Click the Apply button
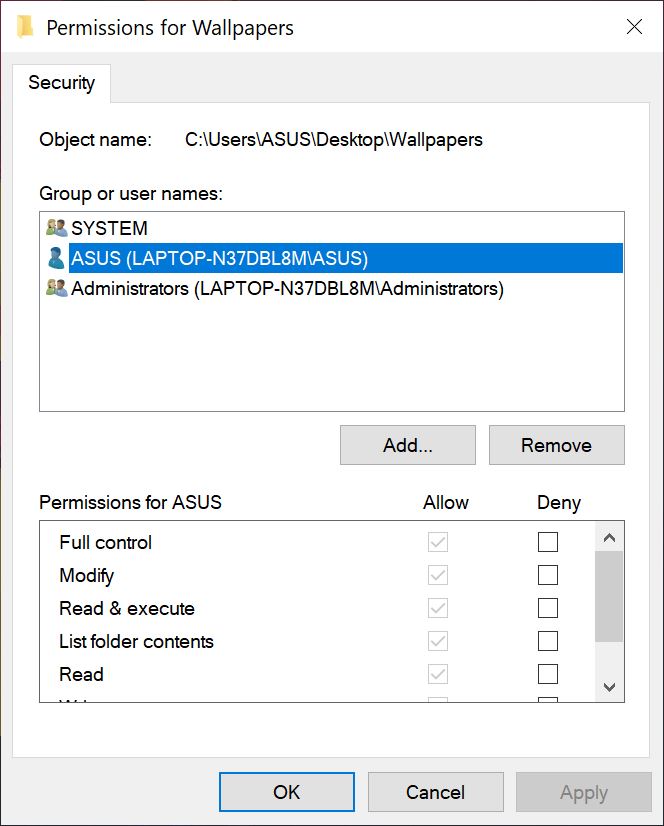Image resolution: width=664 pixels, height=826 pixels. pyautogui.click(x=584, y=792)
